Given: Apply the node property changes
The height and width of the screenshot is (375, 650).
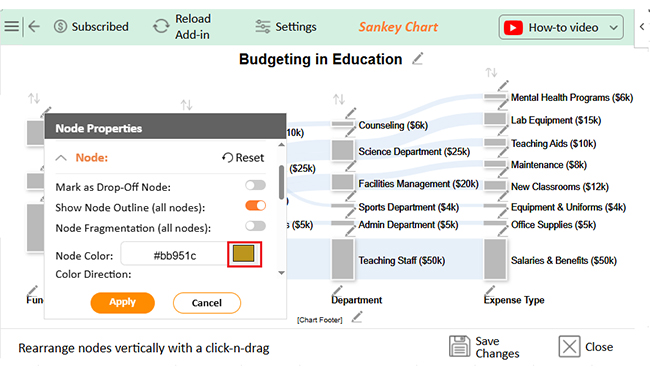Looking at the screenshot, I should pyautogui.click(x=123, y=302).
